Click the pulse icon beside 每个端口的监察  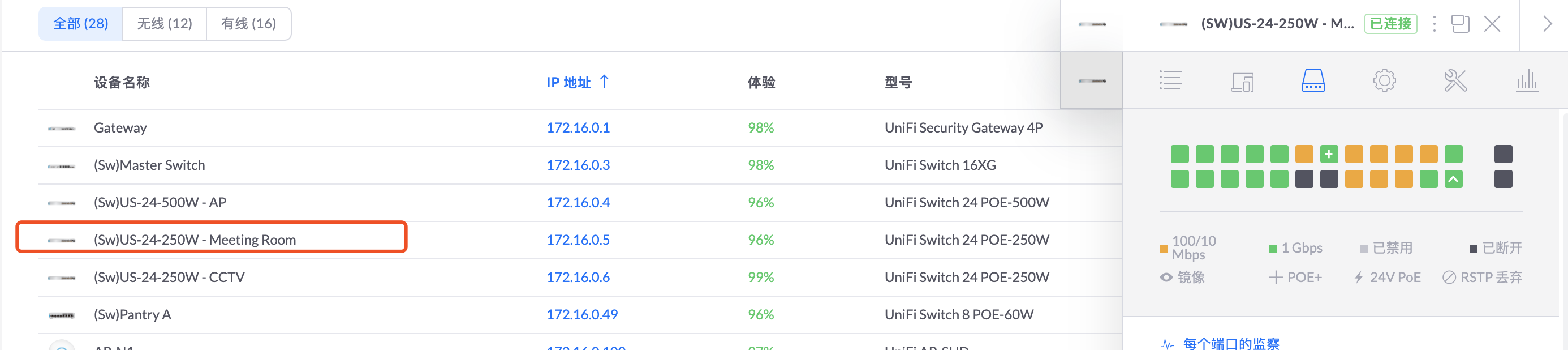coord(1168,343)
